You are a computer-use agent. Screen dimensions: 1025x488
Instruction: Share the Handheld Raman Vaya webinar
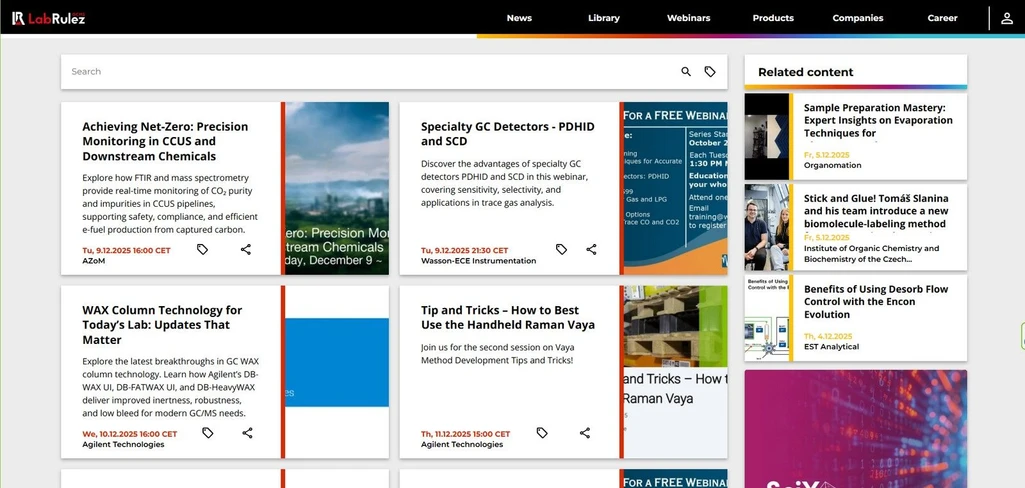pyautogui.click(x=585, y=433)
